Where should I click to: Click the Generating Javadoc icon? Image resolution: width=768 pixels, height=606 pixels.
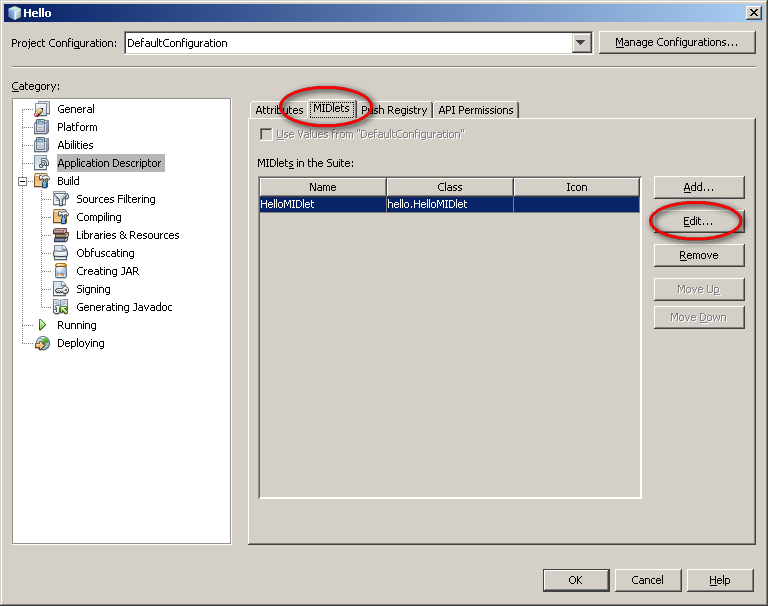(x=61, y=307)
